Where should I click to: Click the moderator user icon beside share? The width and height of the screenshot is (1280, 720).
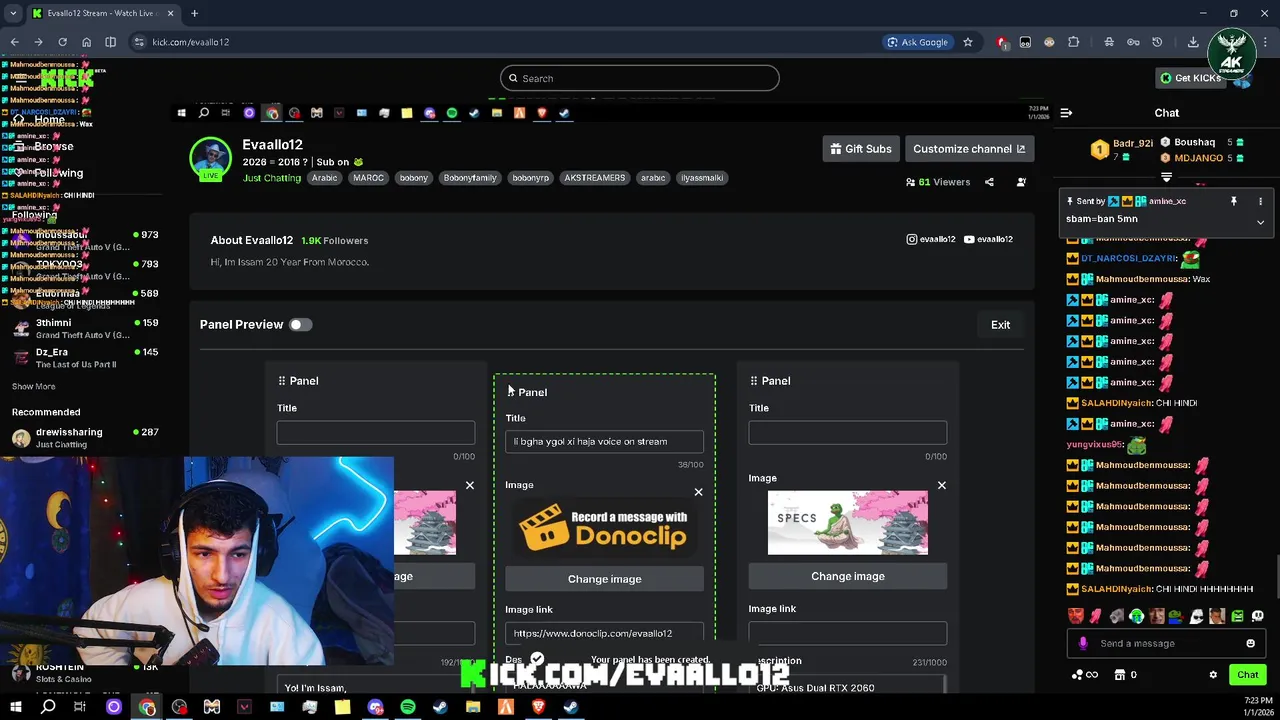(1021, 182)
